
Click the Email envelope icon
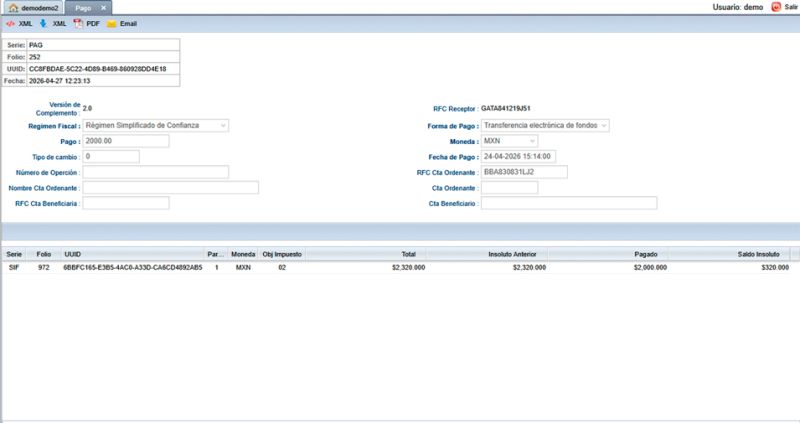pyautogui.click(x=112, y=22)
